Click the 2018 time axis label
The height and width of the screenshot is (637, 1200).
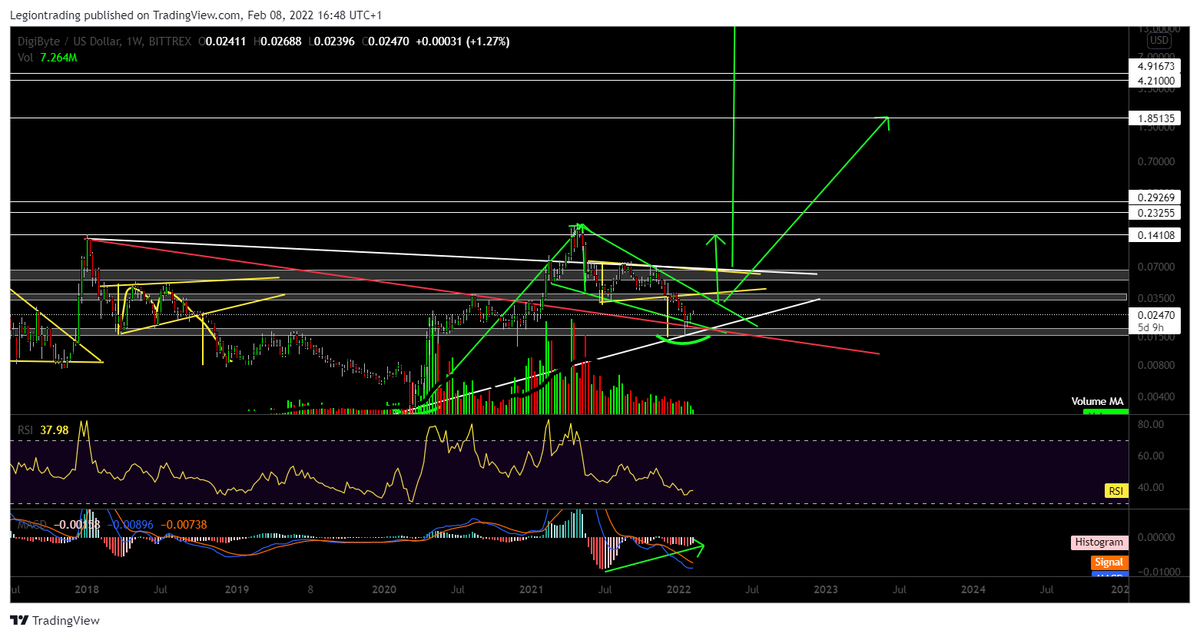pyautogui.click(x=85, y=591)
